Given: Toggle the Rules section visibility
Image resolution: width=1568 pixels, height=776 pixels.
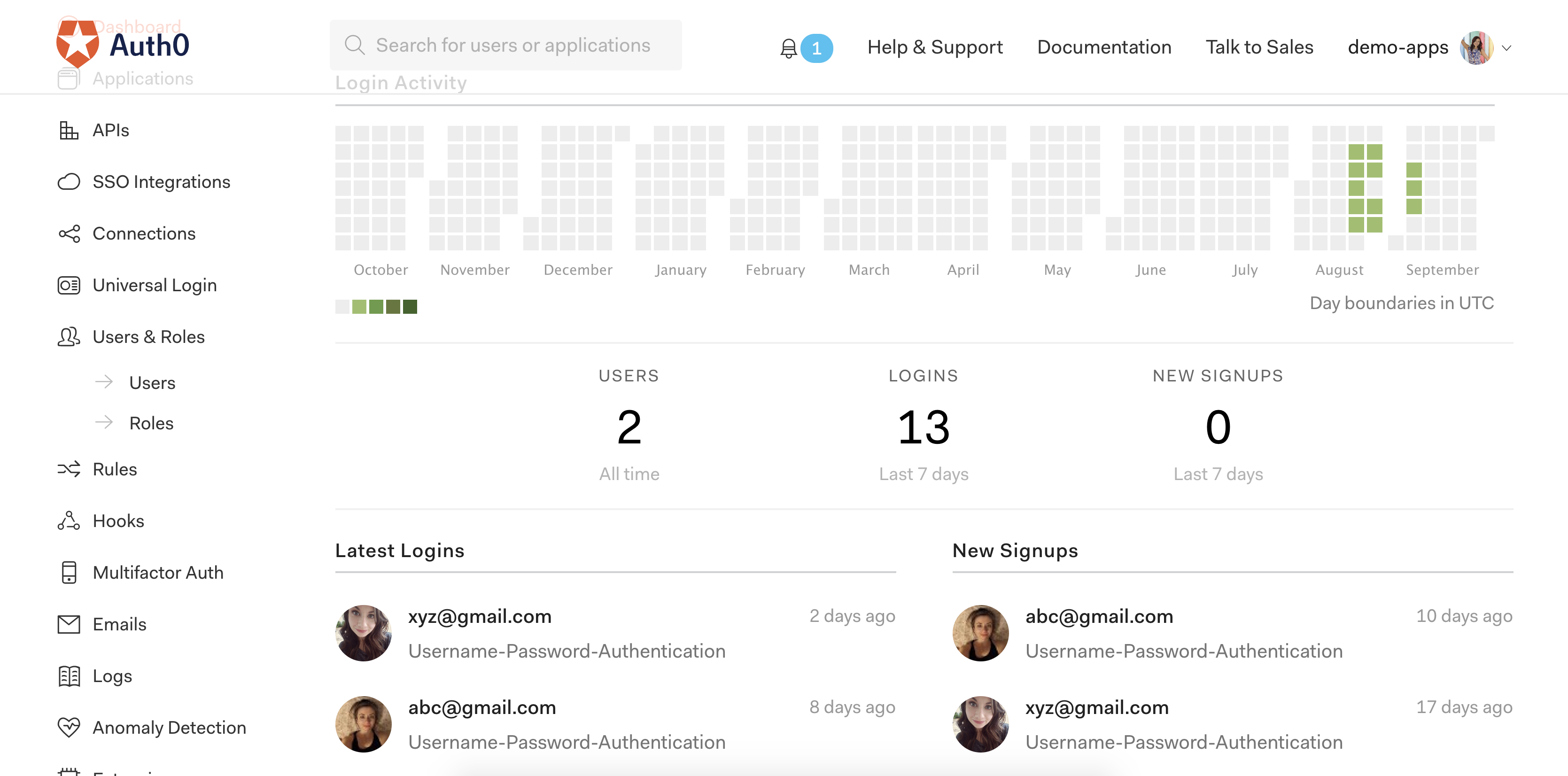Looking at the screenshot, I should point(113,468).
